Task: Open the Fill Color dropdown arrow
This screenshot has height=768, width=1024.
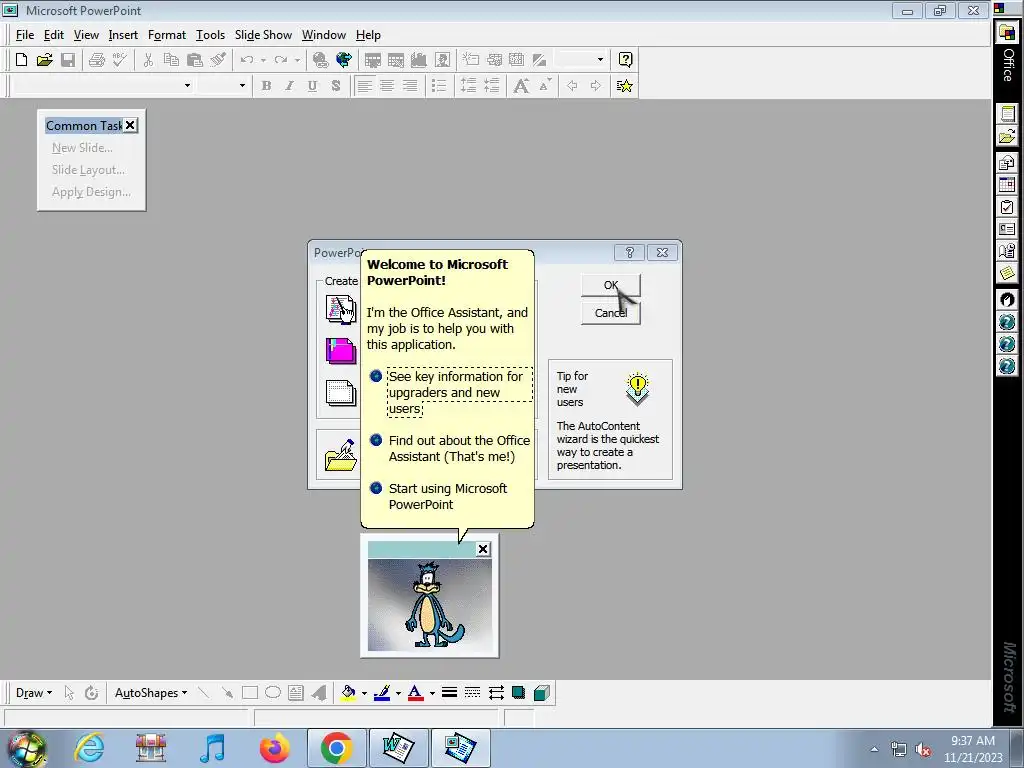Action: click(364, 694)
